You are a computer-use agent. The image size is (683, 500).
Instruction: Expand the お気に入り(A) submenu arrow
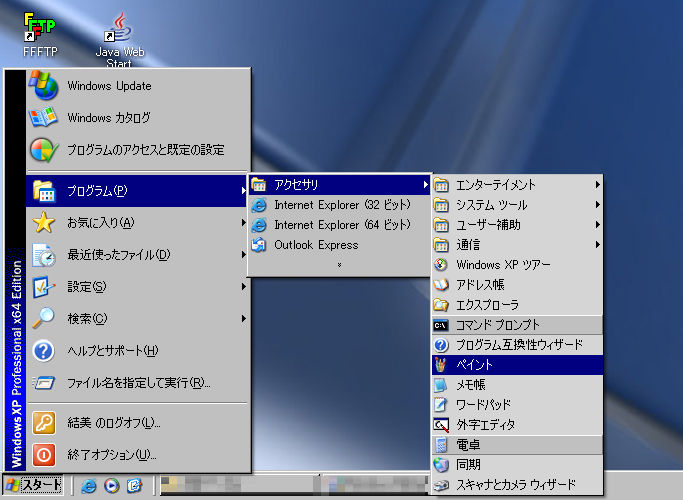243,223
